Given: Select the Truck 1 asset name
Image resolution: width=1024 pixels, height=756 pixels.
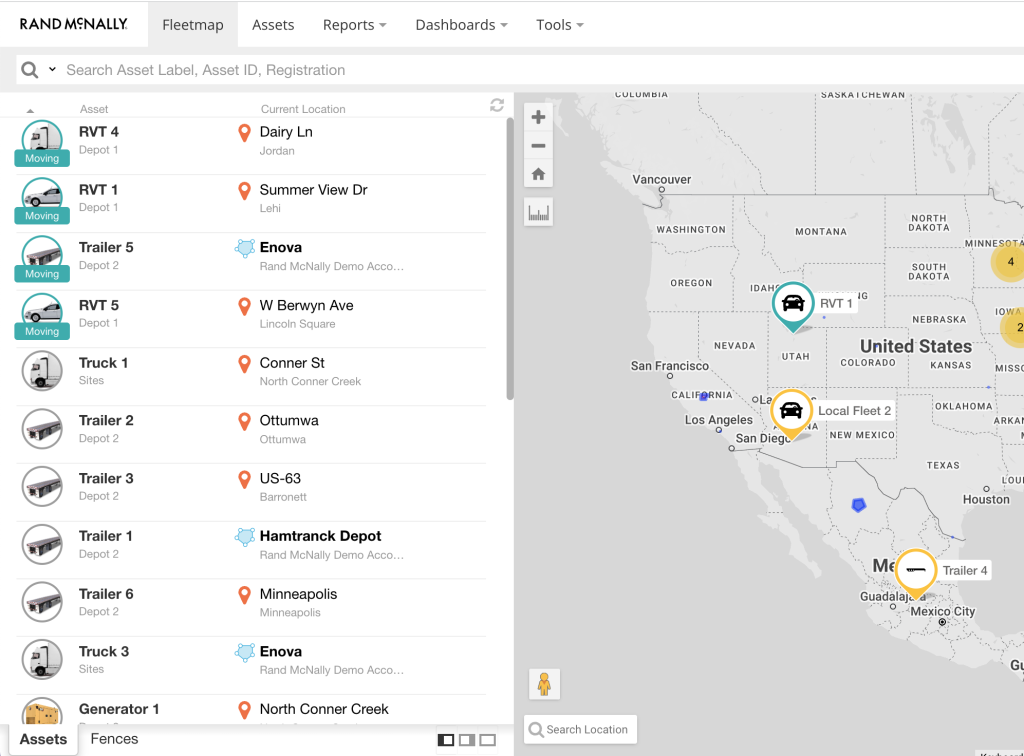Looking at the screenshot, I should (103, 363).
